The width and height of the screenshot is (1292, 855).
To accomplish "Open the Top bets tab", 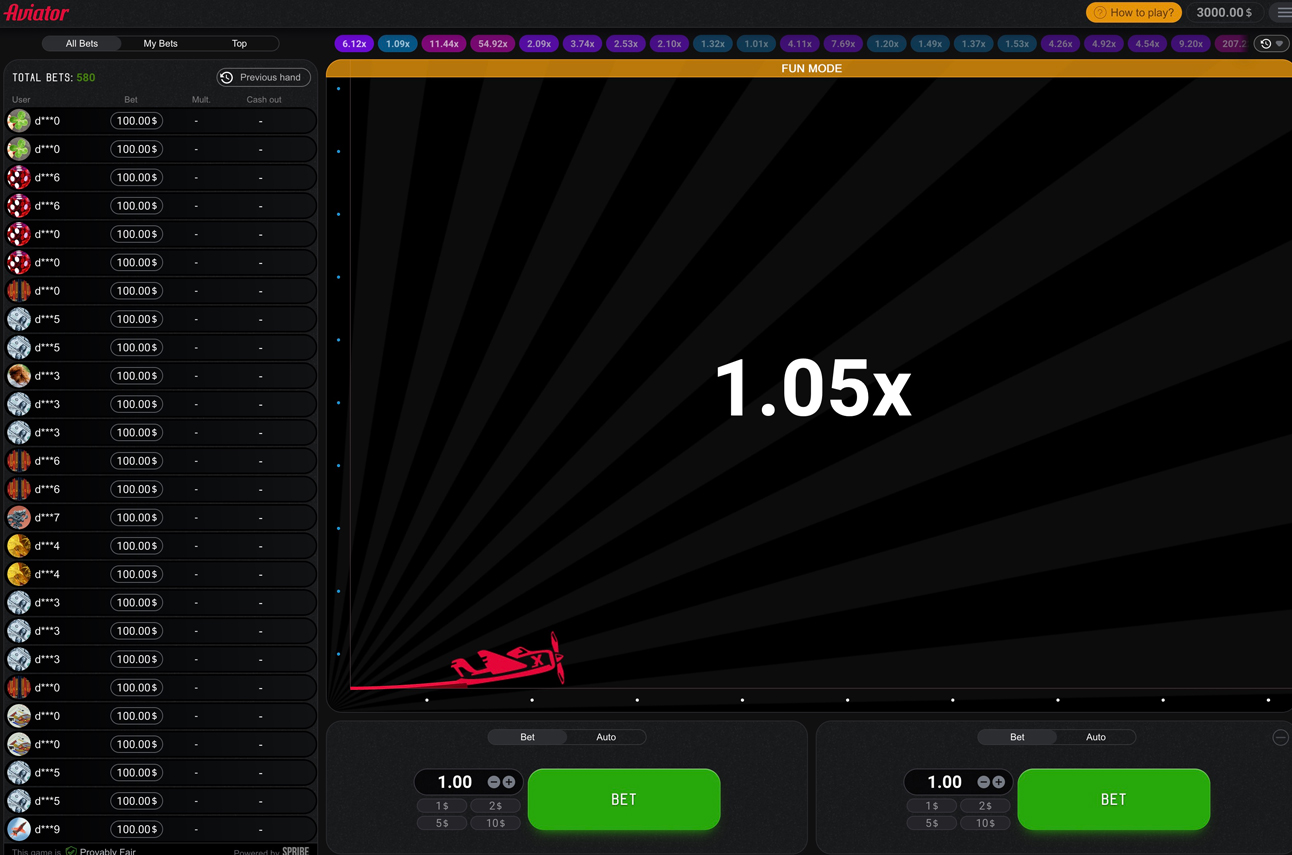I will 239,44.
